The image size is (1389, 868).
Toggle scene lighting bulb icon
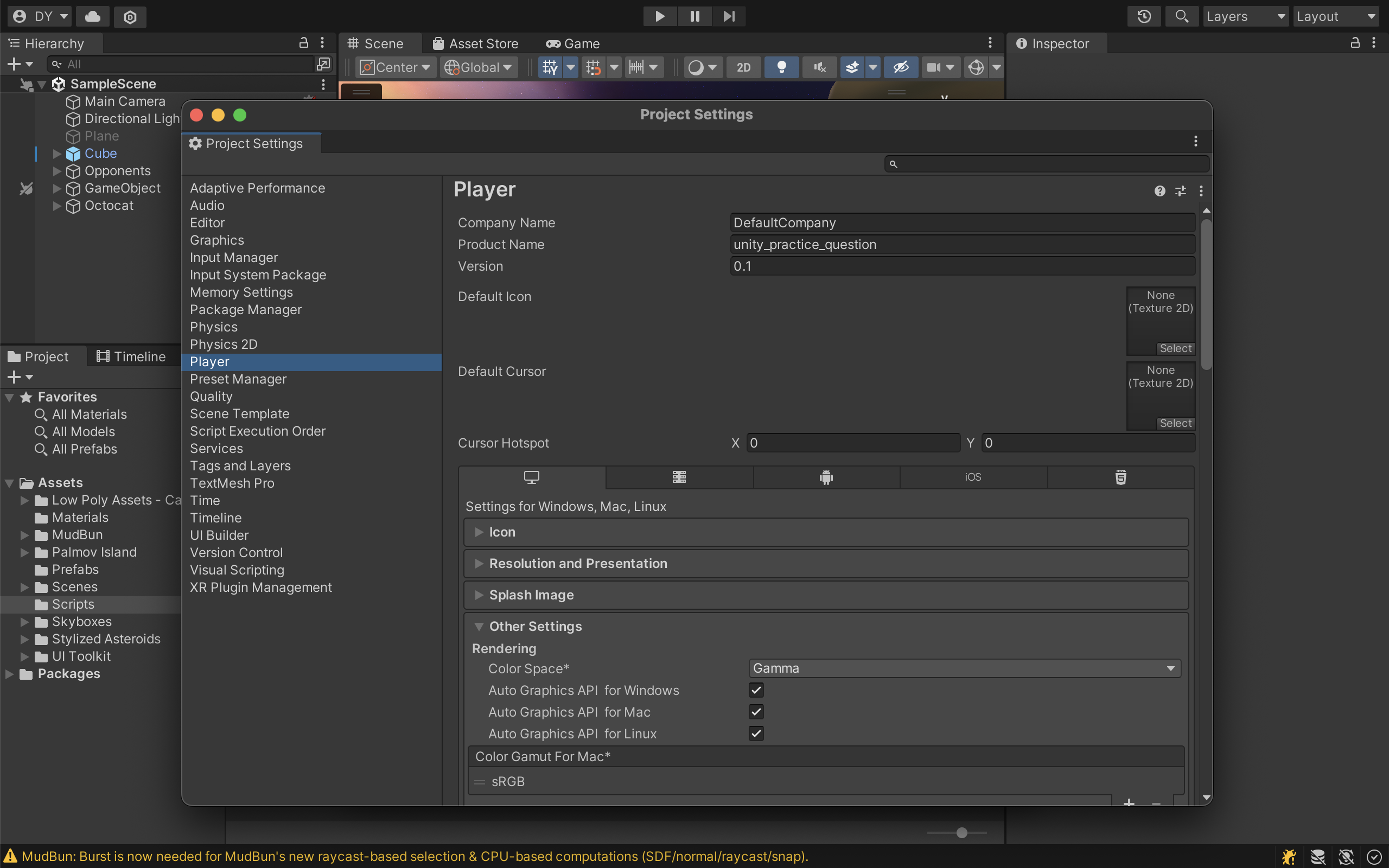[781, 67]
